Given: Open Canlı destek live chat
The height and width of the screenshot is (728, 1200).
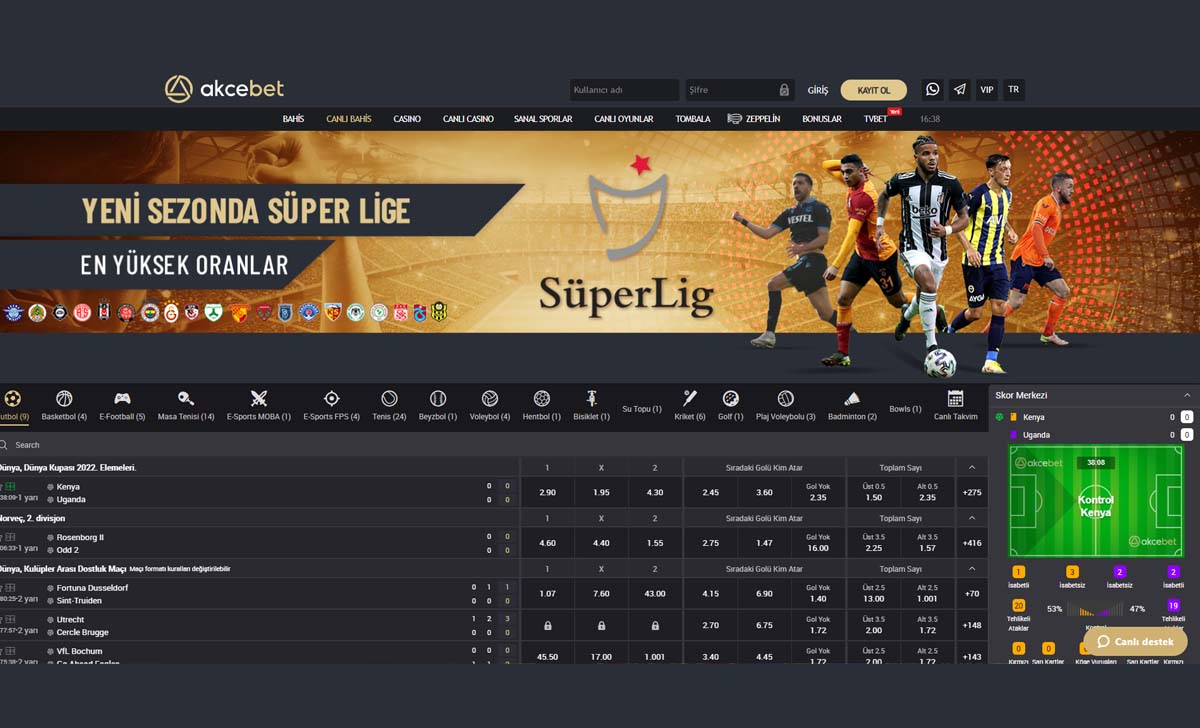Looking at the screenshot, I should click(x=1135, y=641).
